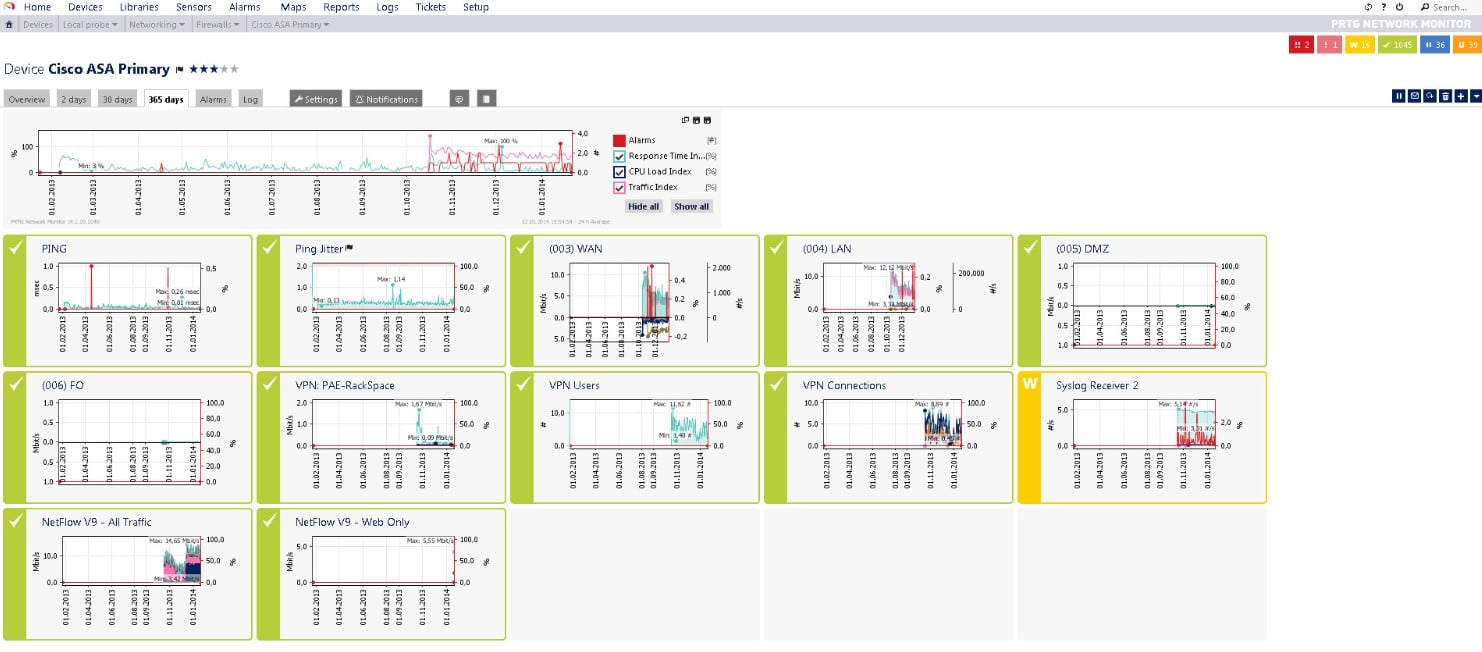Viewport: 1482px width, 652px height.
Task: Click the history document icon beside comments
Action: click(x=485, y=99)
